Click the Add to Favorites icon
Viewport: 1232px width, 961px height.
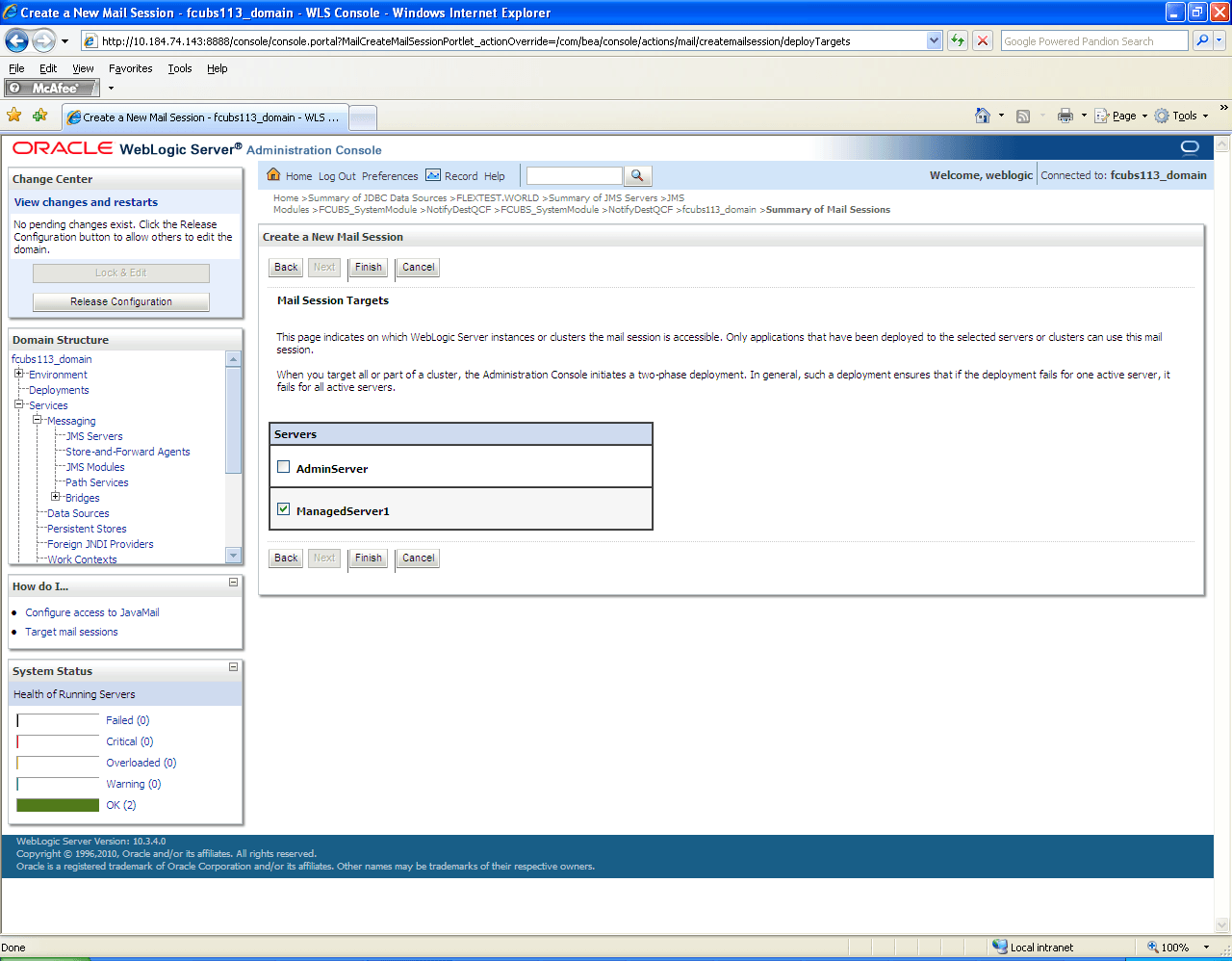39,116
